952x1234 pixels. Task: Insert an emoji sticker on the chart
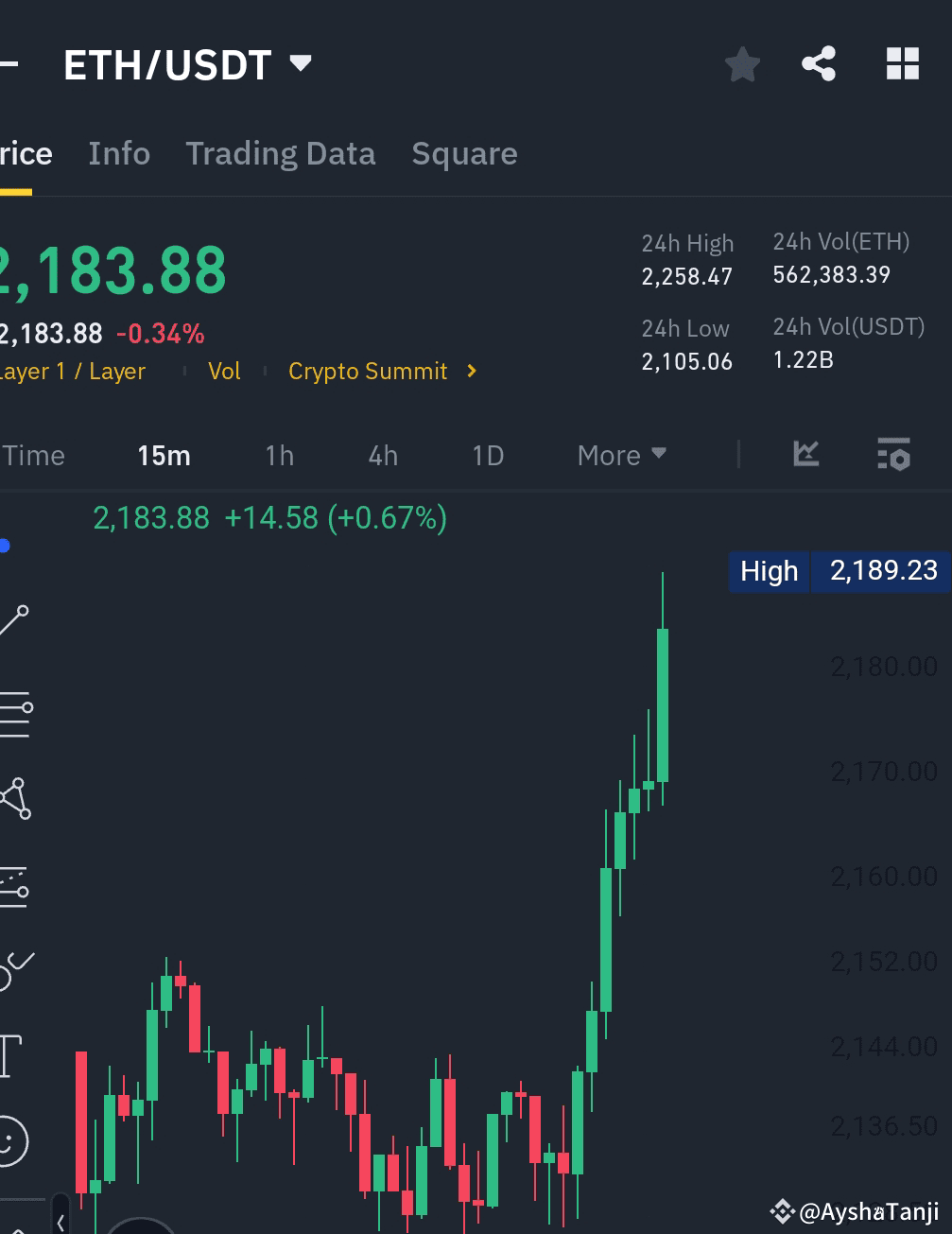point(14,1139)
